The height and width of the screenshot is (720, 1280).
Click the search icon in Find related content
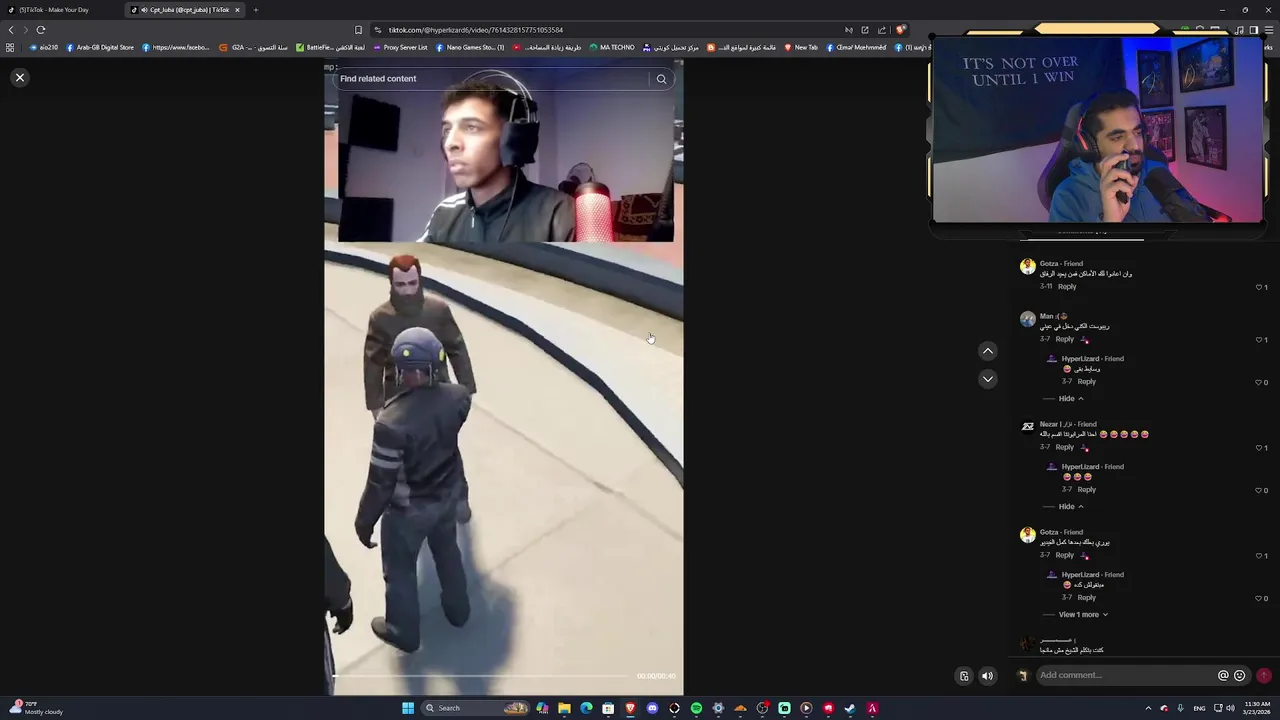pyautogui.click(x=661, y=79)
